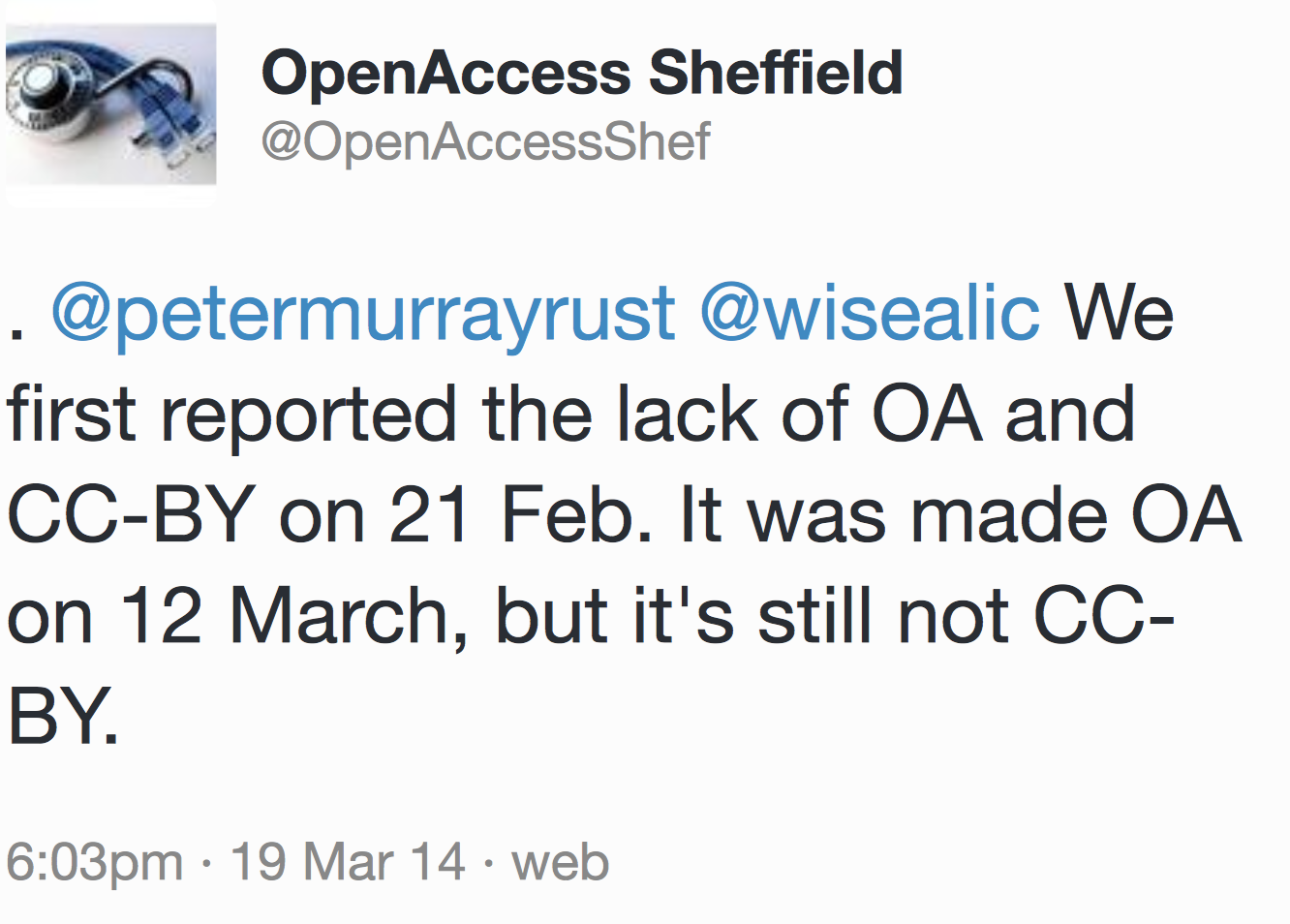Click the web source label
This screenshot has height=924, width=1290.
[x=560, y=861]
